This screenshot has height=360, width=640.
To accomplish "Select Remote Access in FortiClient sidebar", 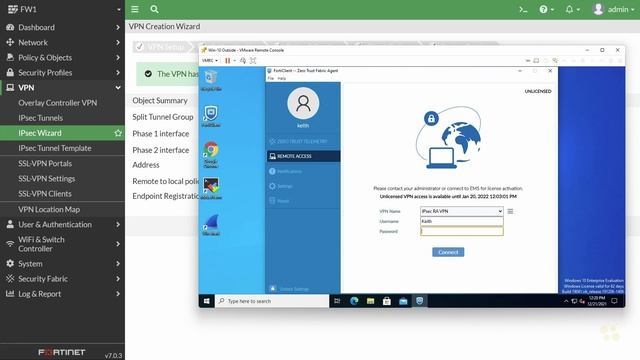I will [303, 156].
